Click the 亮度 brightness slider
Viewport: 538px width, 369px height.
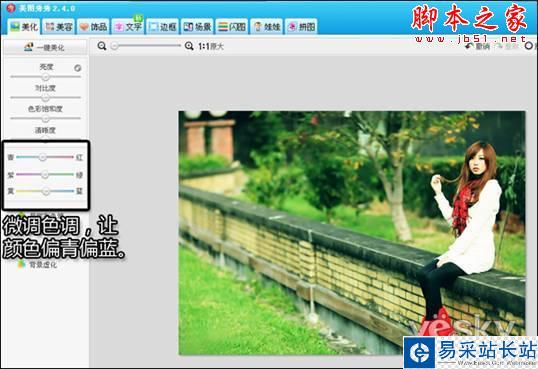pyautogui.click(x=45, y=77)
